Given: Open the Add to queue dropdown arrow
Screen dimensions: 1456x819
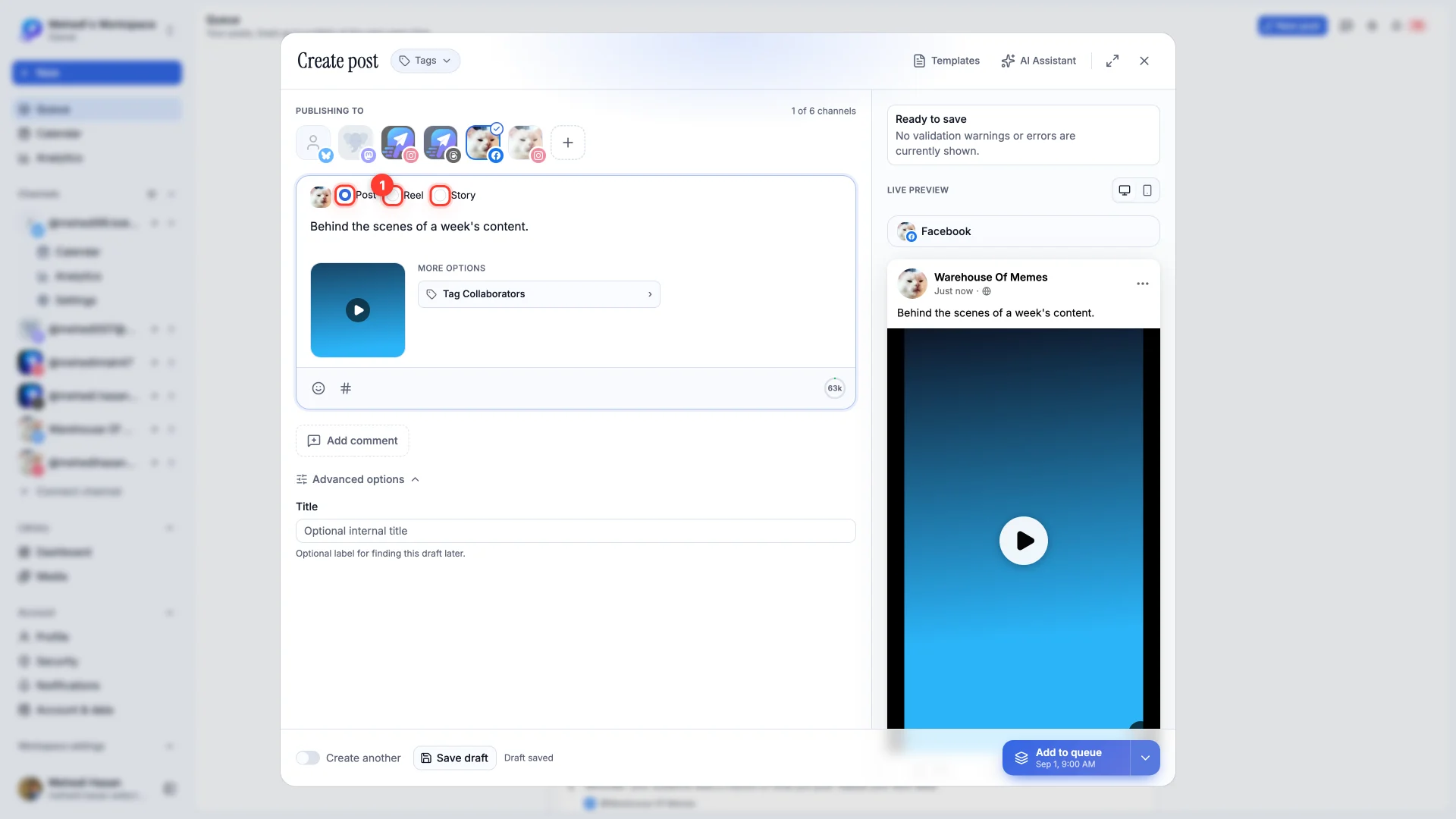Looking at the screenshot, I should pyautogui.click(x=1145, y=758).
